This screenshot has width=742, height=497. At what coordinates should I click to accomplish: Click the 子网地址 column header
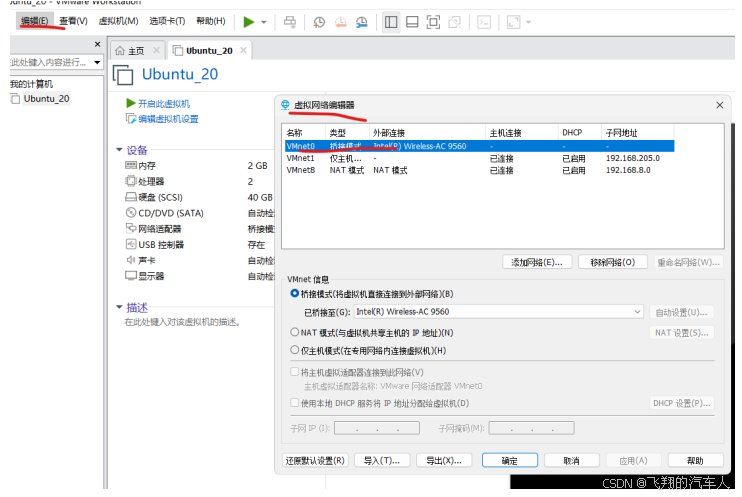coord(637,133)
